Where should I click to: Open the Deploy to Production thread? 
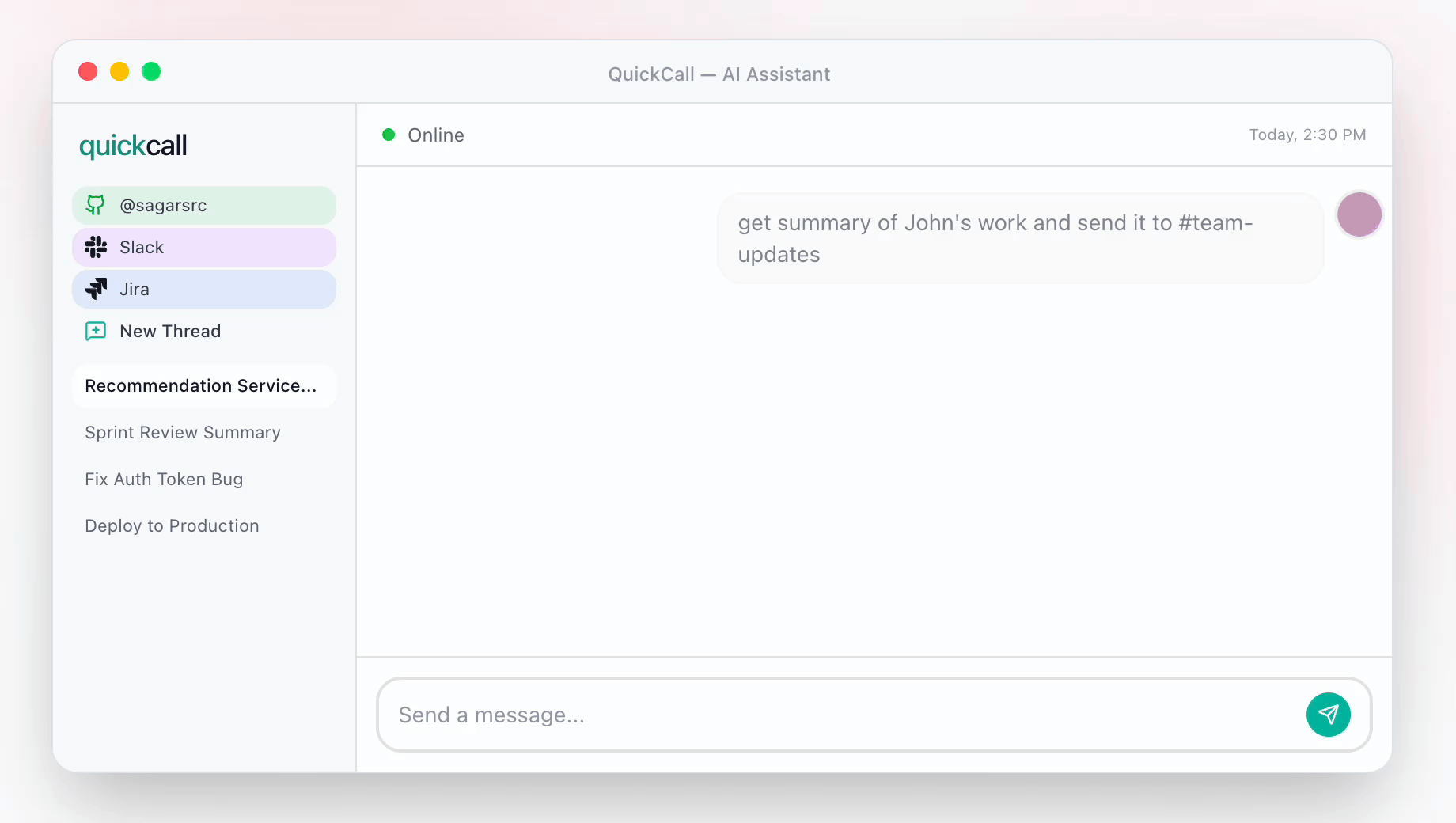click(172, 525)
